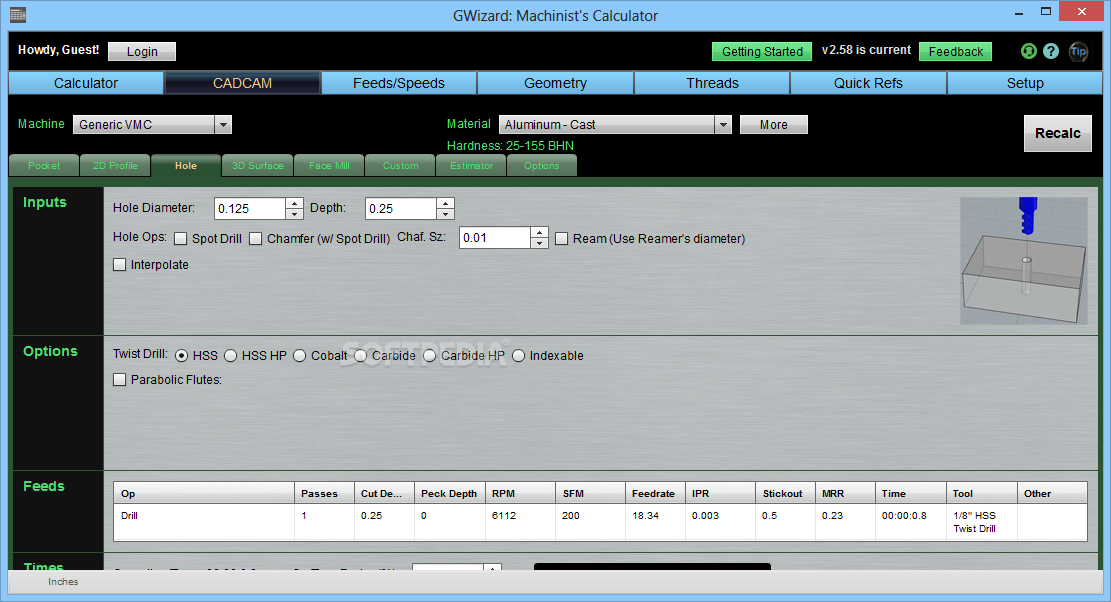
Task: Click the 00:00:0.8 time value
Action: [903, 516]
